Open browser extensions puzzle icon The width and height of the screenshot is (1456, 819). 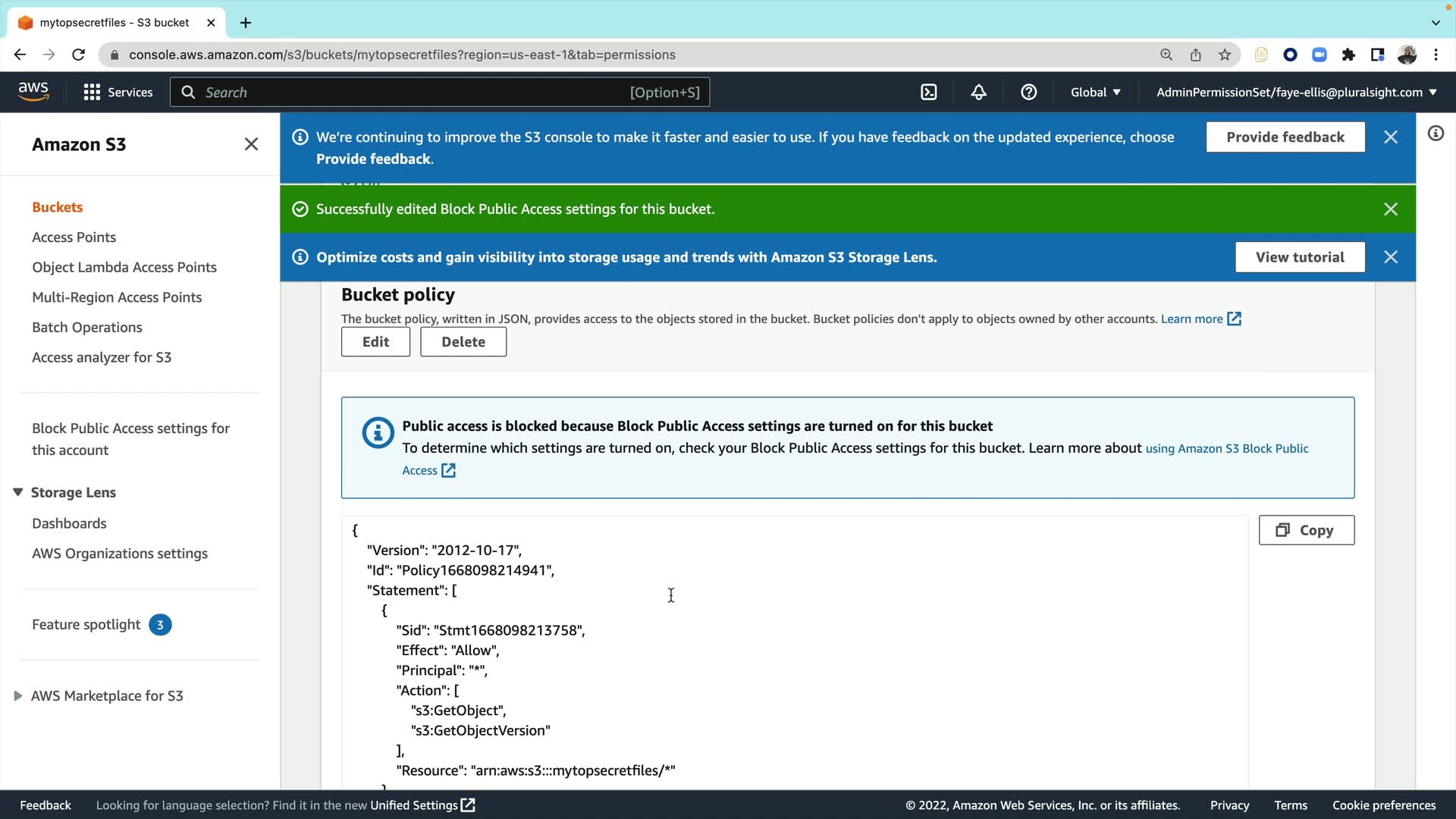[x=1348, y=55]
